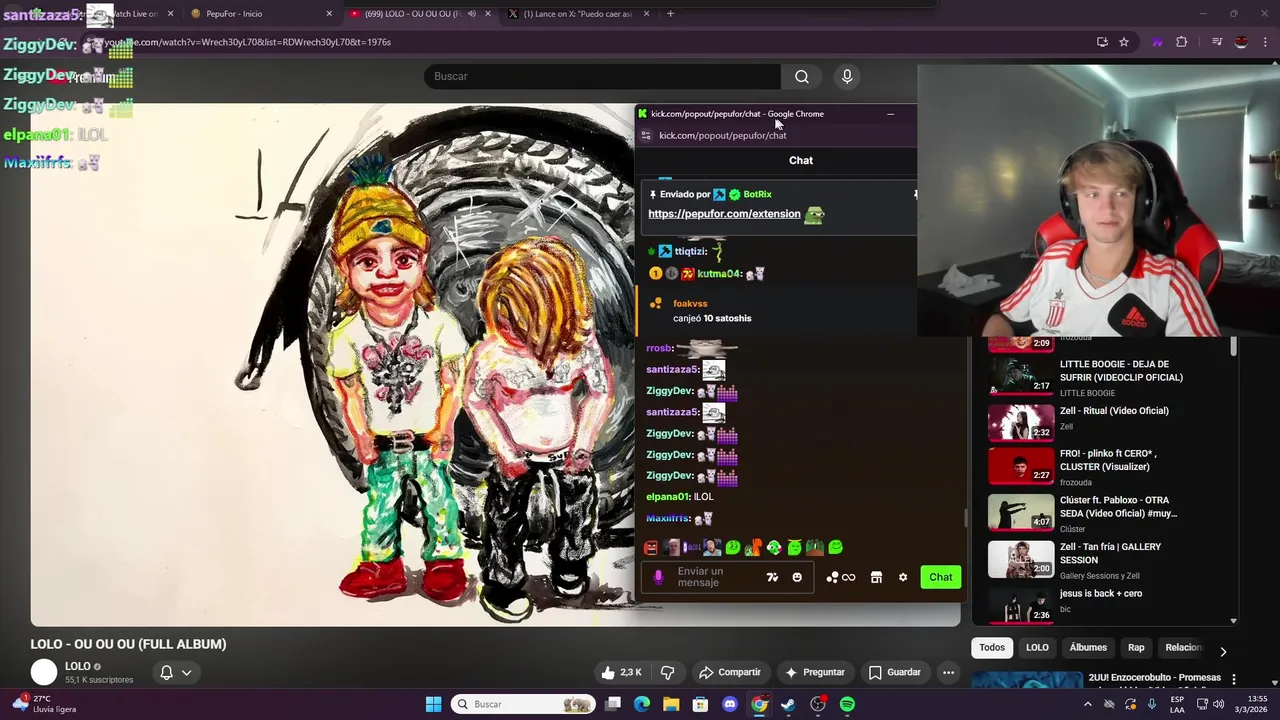Play Zell - Ritual (Video Oficial)
This screenshot has width=1280, height=720.
tap(1021, 422)
